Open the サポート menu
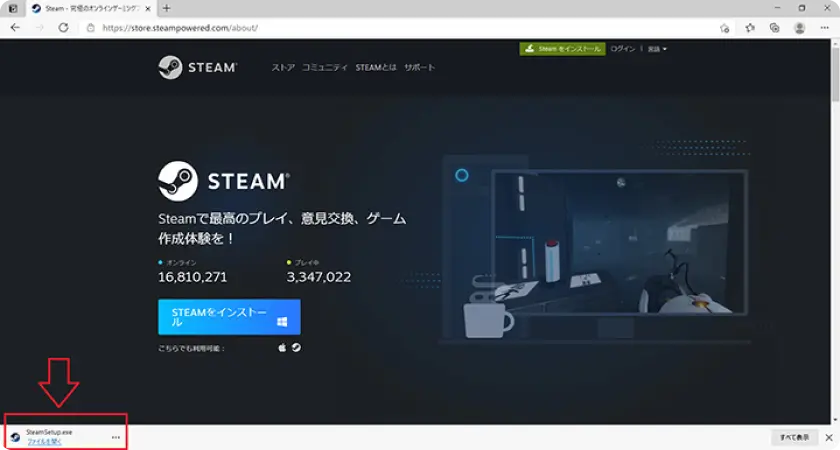The image size is (840, 450). click(x=419, y=68)
